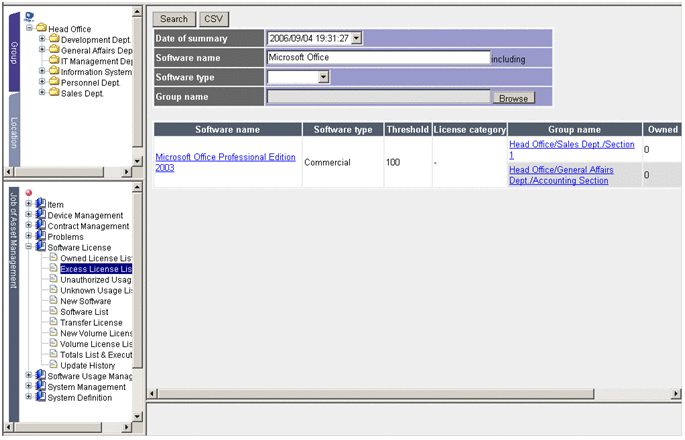This screenshot has width=685, height=440.
Task: Open Microsoft Office Professional Edition 2003 link
Action: tap(225, 162)
